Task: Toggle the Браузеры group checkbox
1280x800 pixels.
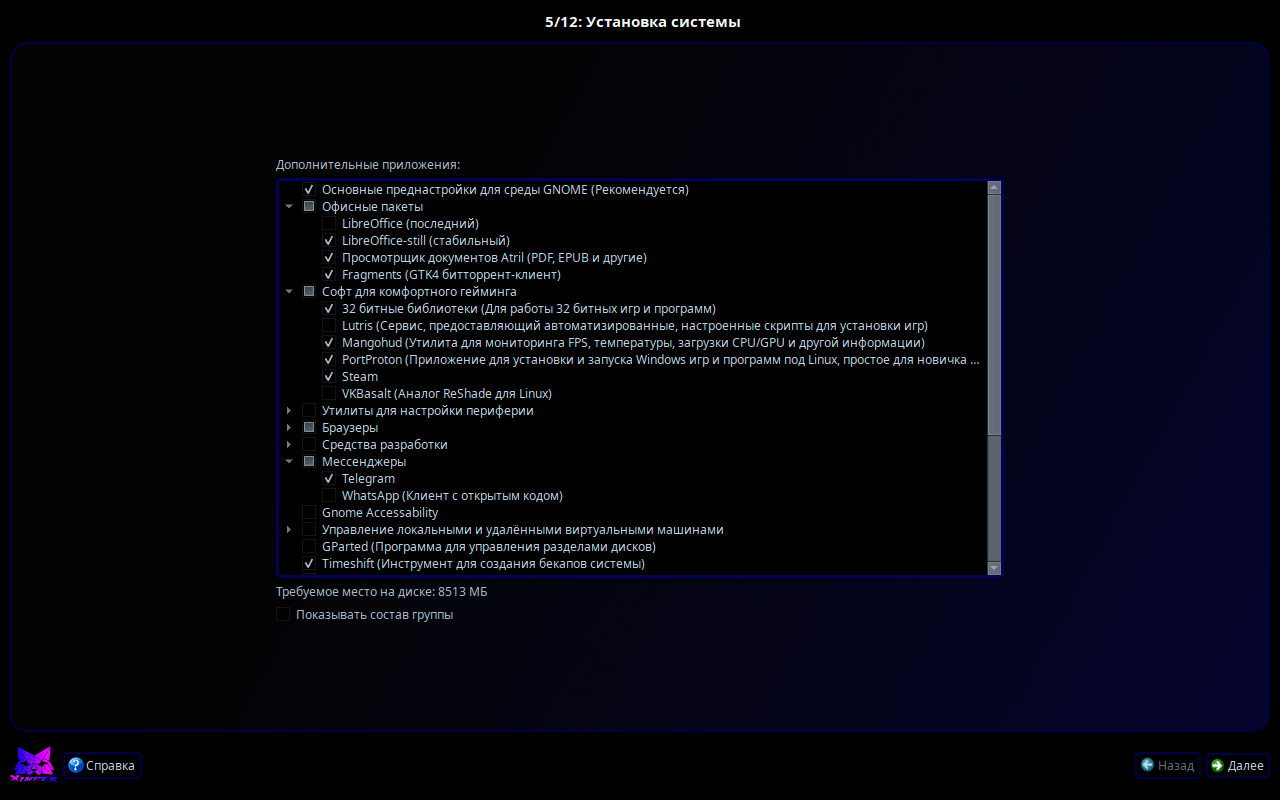Action: (309, 428)
